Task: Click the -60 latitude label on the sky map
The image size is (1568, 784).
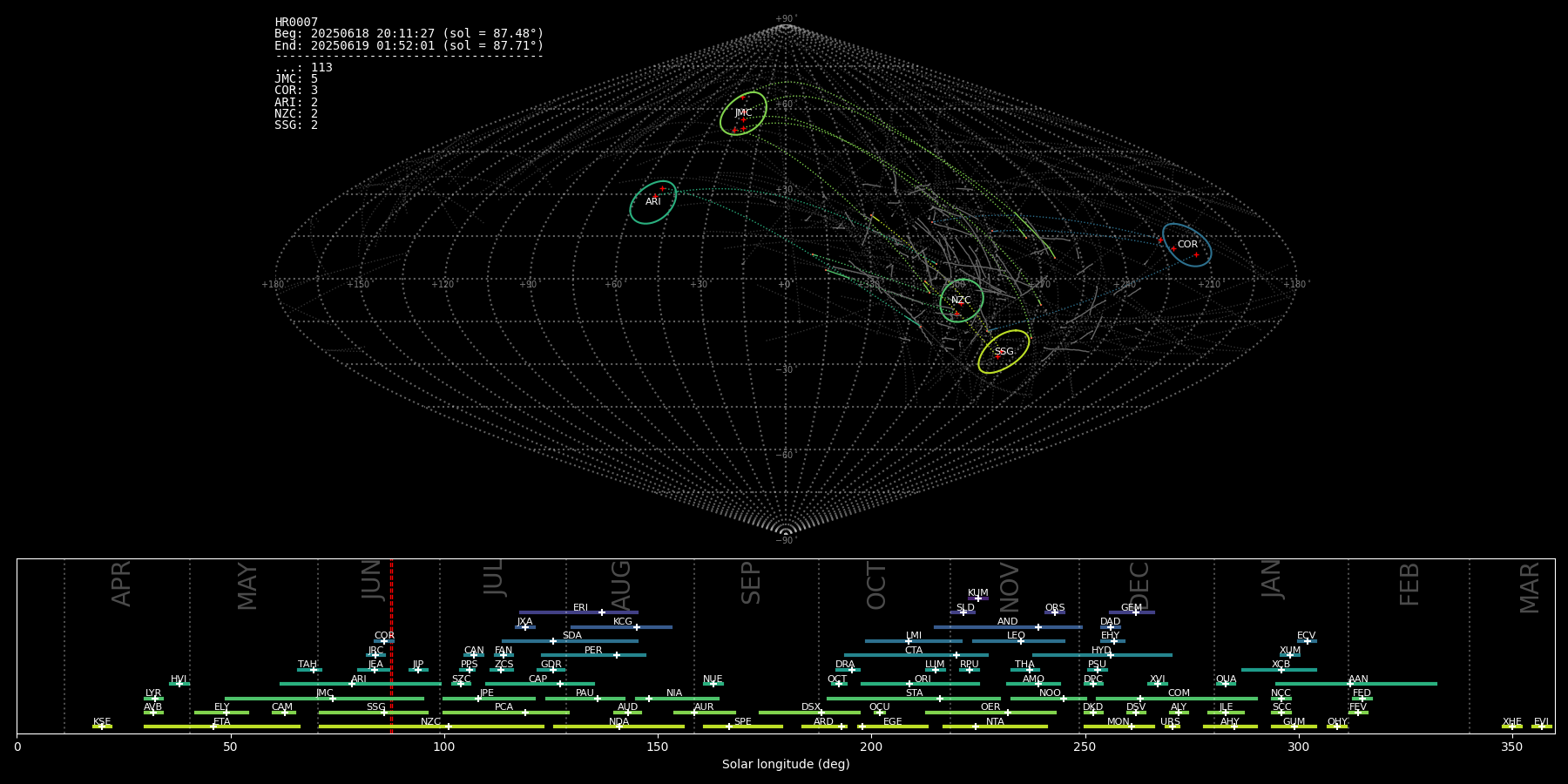Action: pyautogui.click(x=785, y=456)
